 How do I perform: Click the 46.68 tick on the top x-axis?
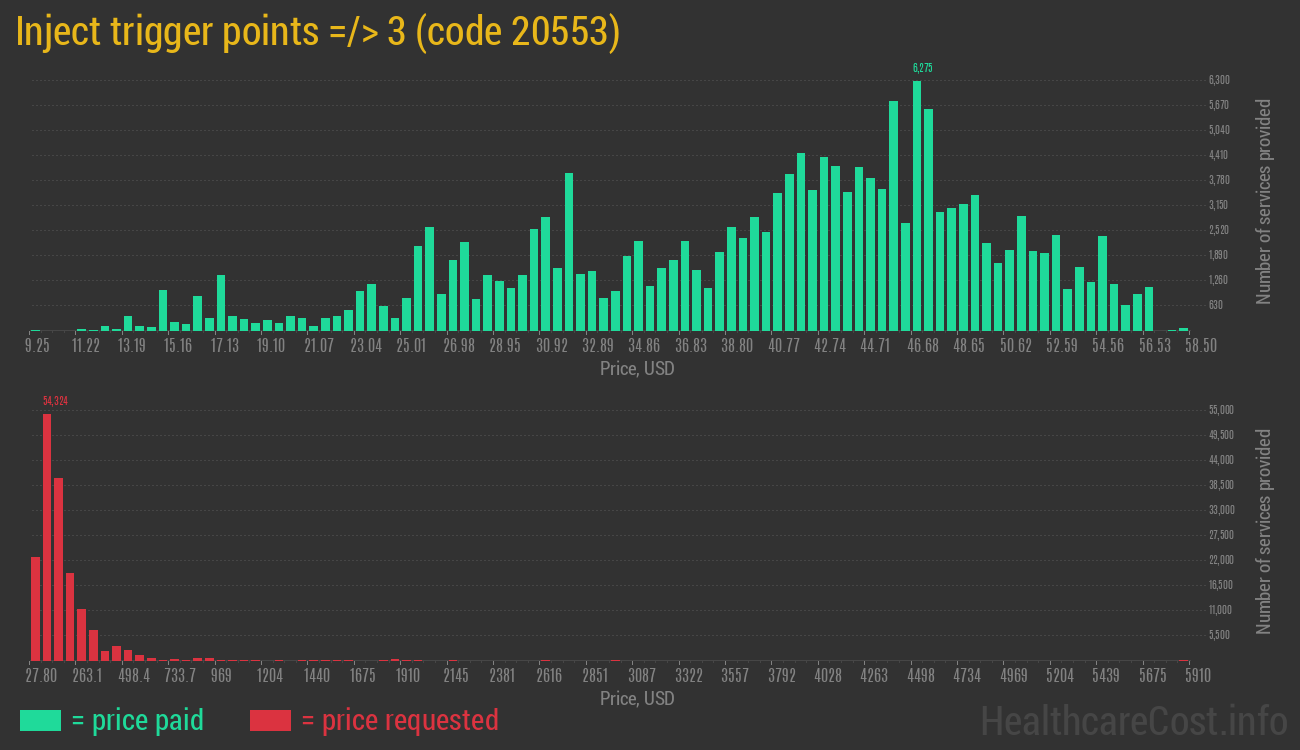[922, 345]
